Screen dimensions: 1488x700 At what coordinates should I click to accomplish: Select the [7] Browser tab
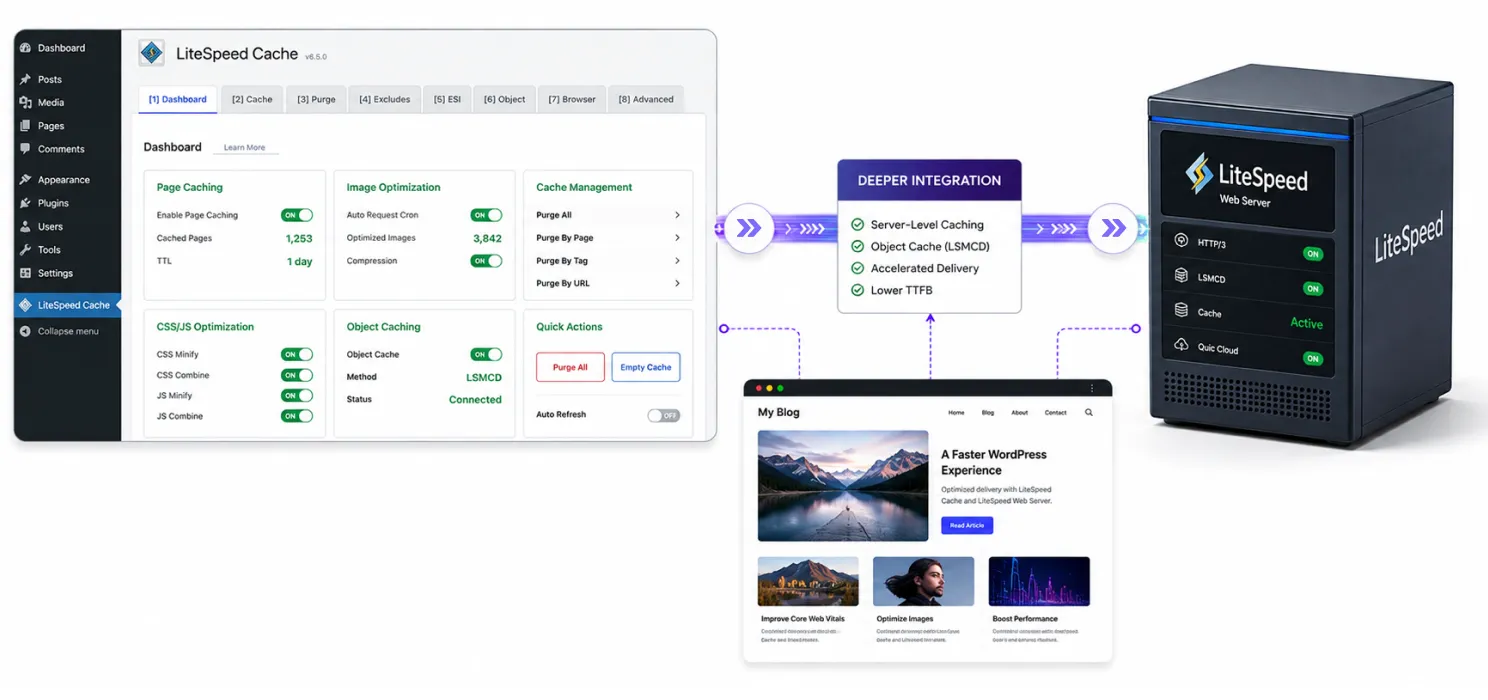click(571, 99)
